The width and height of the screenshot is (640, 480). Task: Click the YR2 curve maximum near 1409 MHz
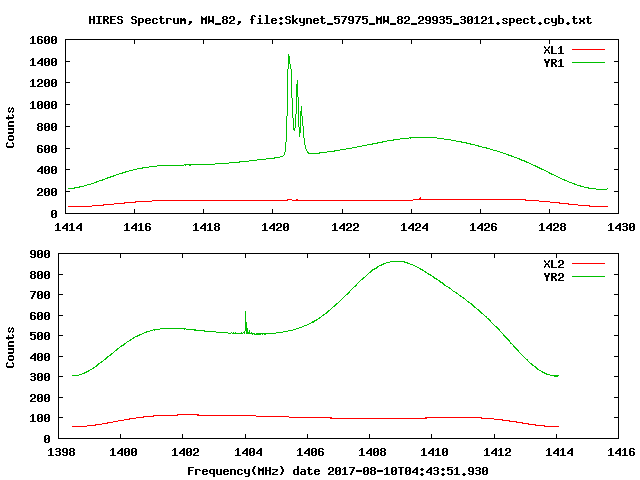click(397, 262)
